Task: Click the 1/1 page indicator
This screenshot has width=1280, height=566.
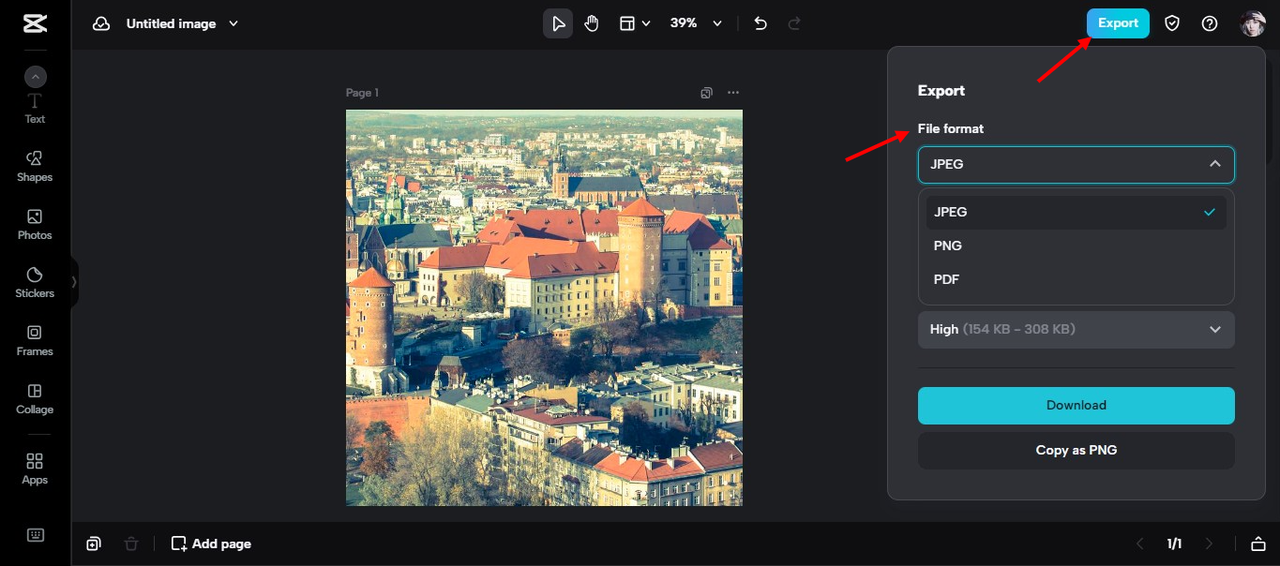Action: [1174, 544]
